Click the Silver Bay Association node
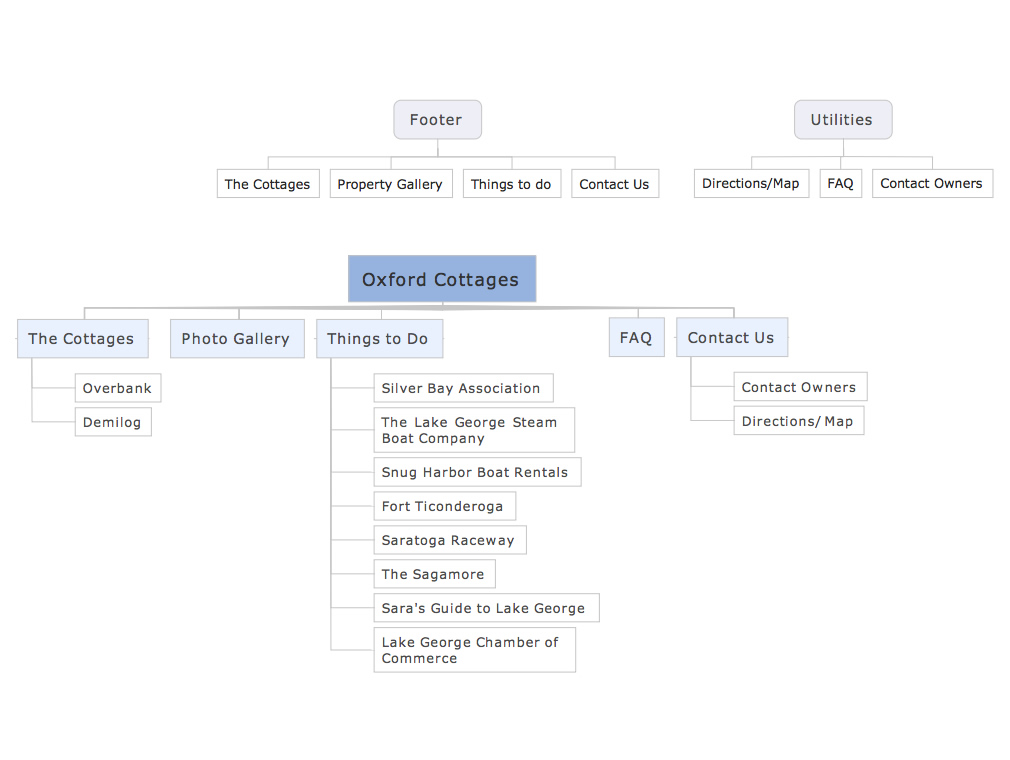Image resolution: width=1010 pixels, height=760 pixels. pos(463,388)
